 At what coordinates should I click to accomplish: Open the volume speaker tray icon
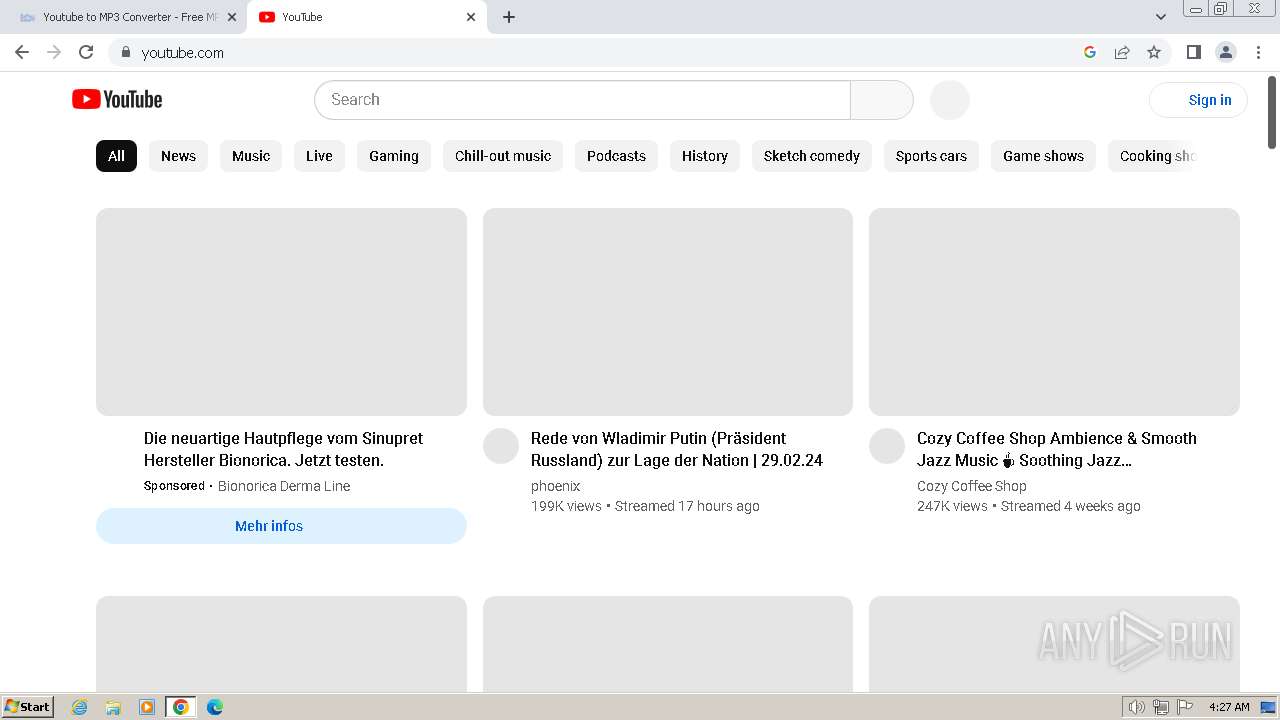coord(1137,707)
